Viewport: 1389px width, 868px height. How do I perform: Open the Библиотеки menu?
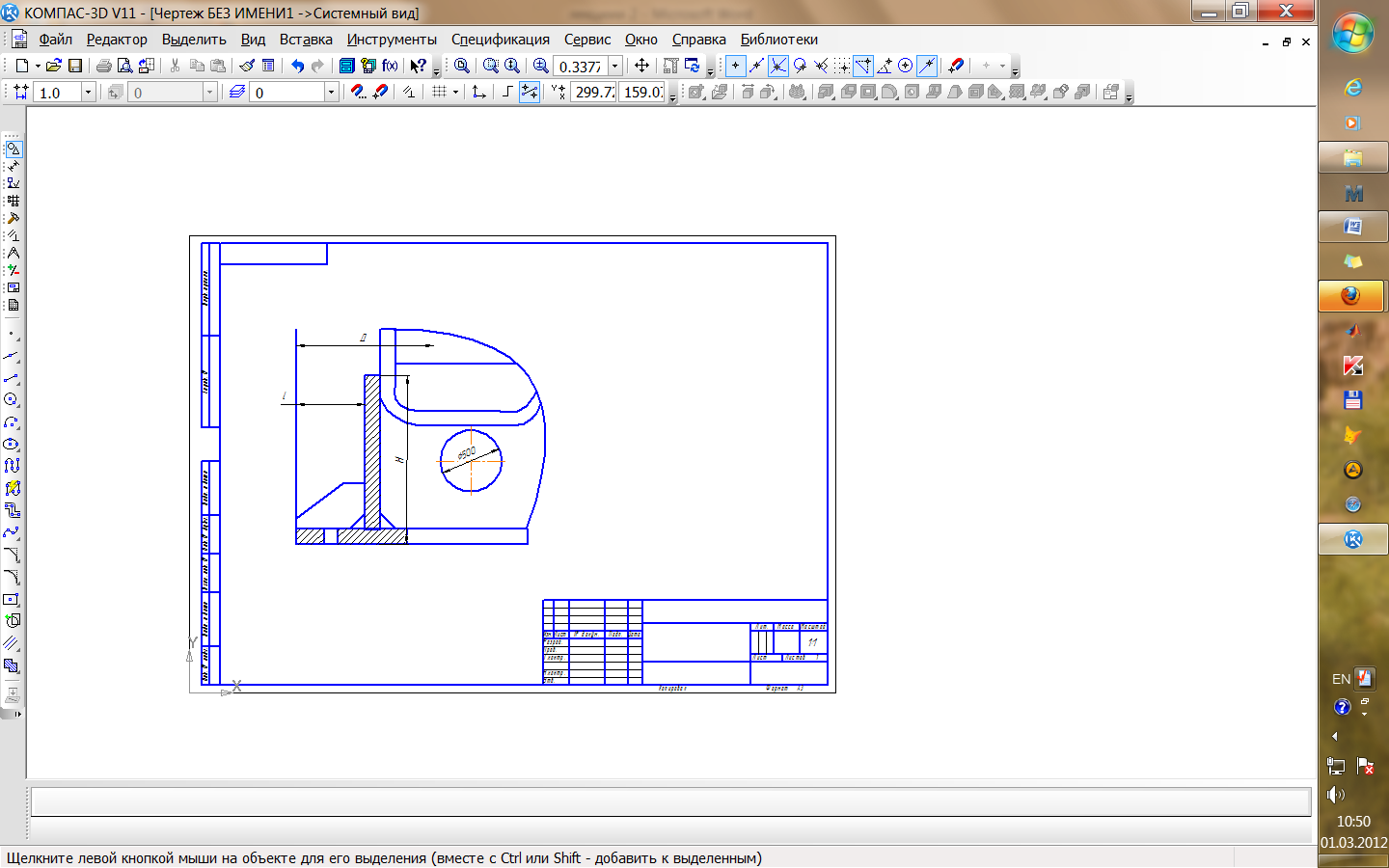click(x=778, y=40)
